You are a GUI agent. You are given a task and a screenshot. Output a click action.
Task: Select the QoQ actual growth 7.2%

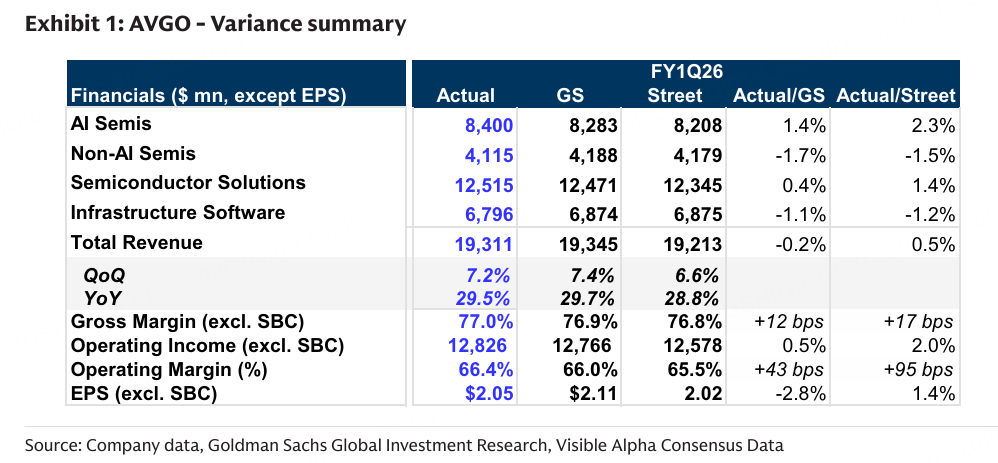[492, 275]
